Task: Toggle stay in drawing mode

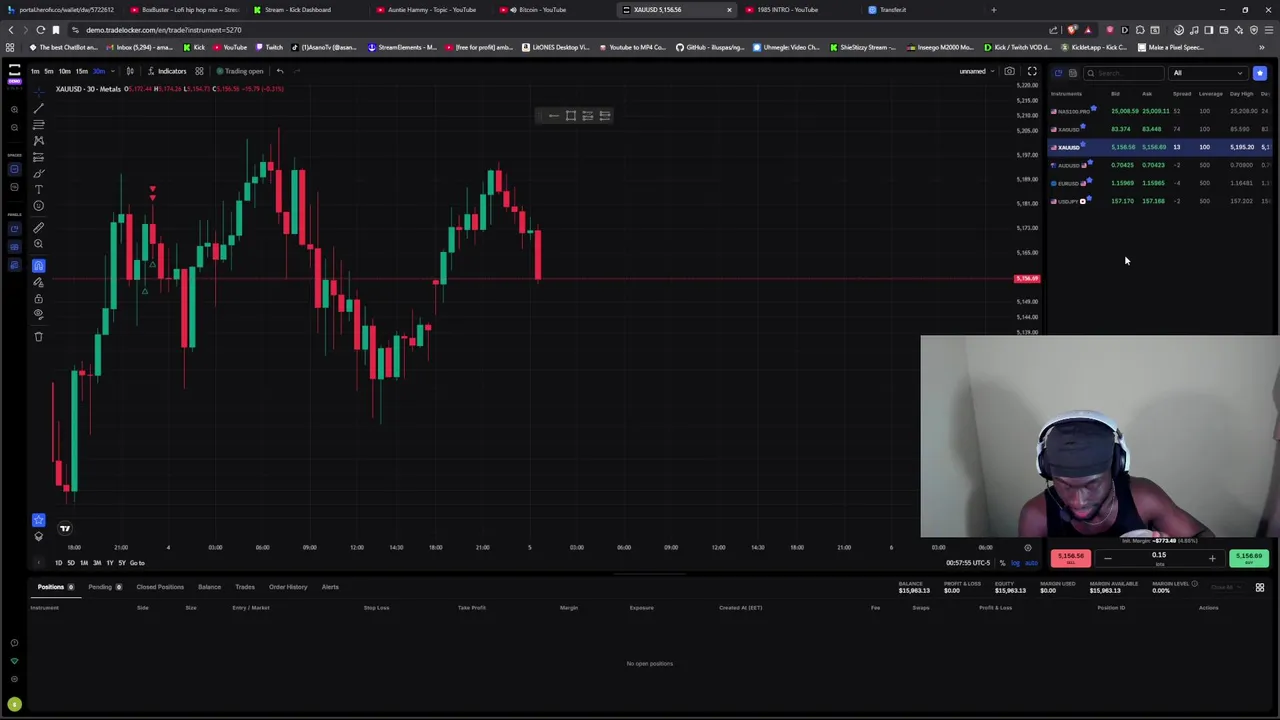Action: [38, 282]
